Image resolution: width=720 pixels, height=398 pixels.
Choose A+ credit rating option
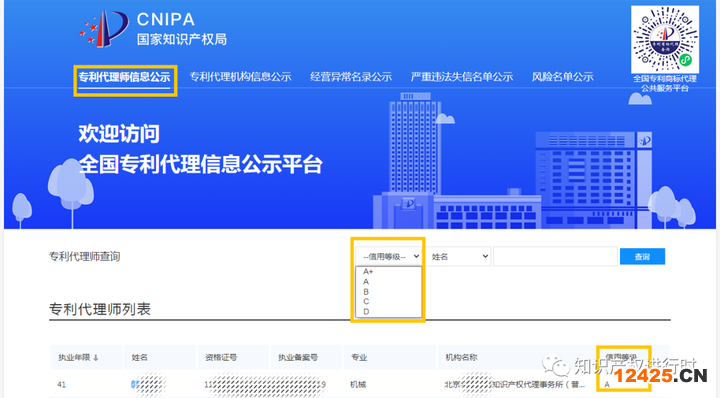pos(368,272)
